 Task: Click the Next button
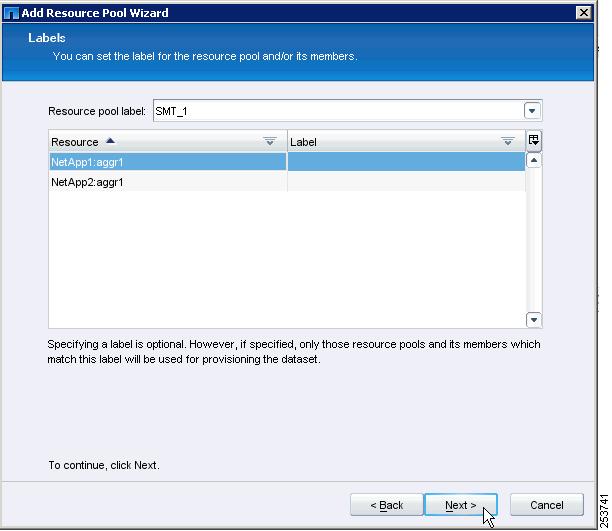click(461, 504)
